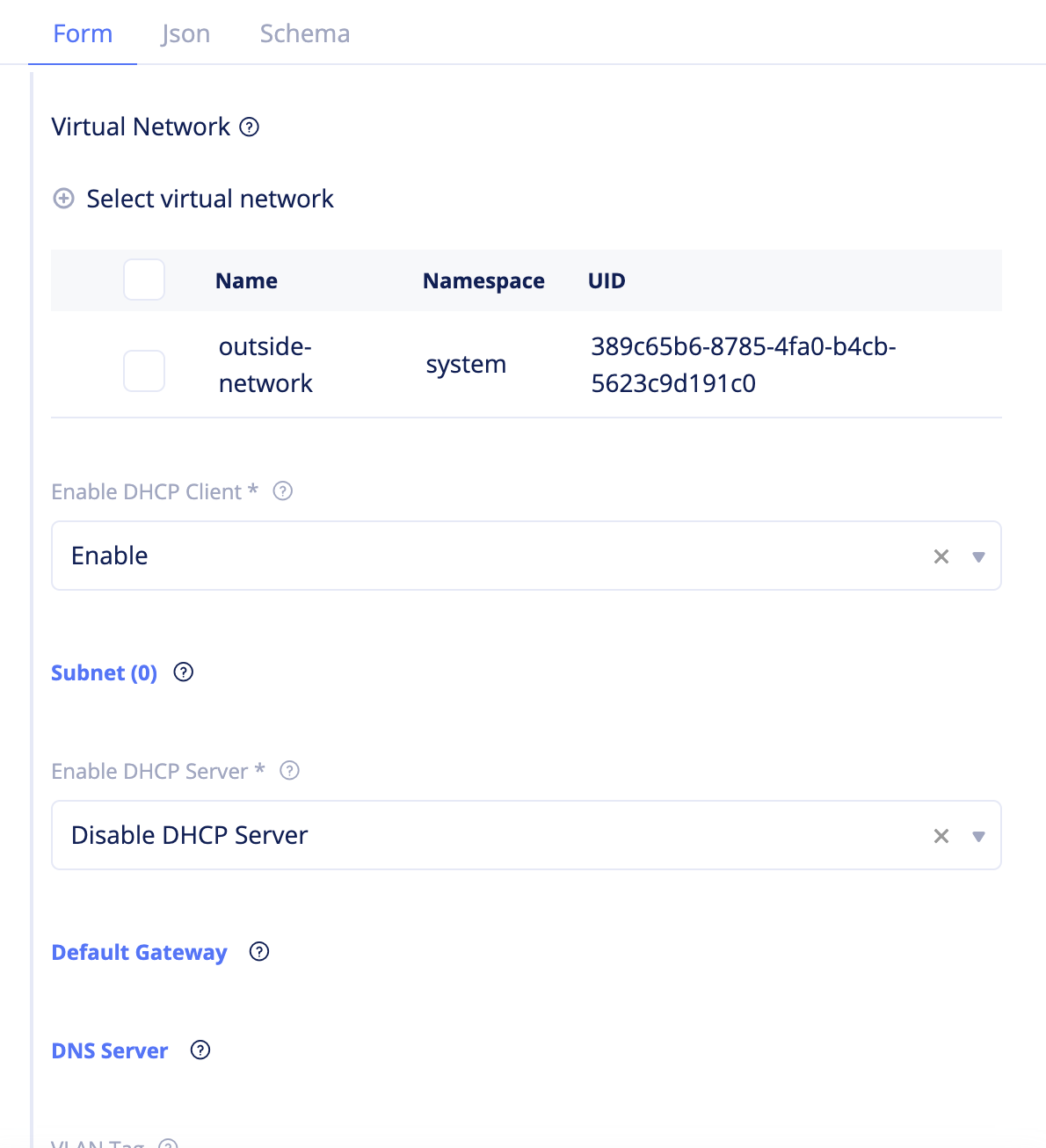Open the dropdown showing Disable DHCP Server

[978, 835]
